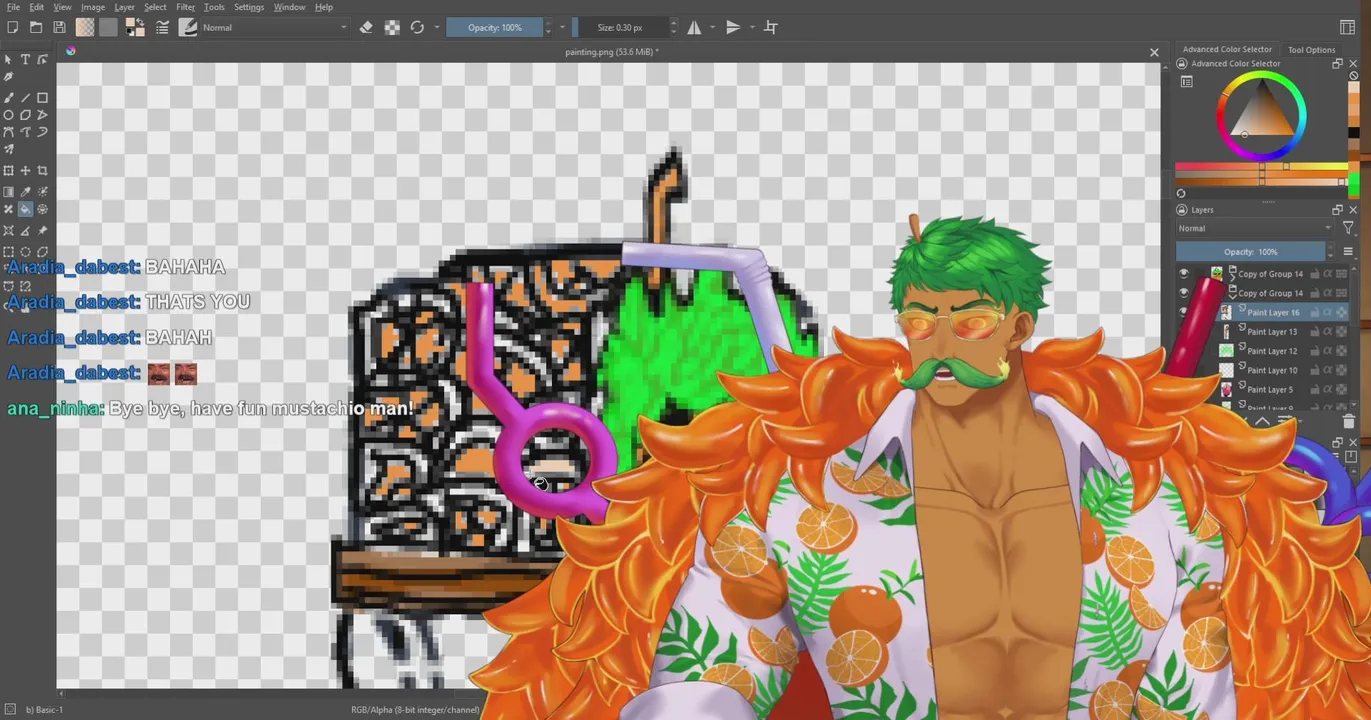This screenshot has height=720, width=1371.
Task: Select the Gradient tool in toolbox
Action: click(x=8, y=192)
